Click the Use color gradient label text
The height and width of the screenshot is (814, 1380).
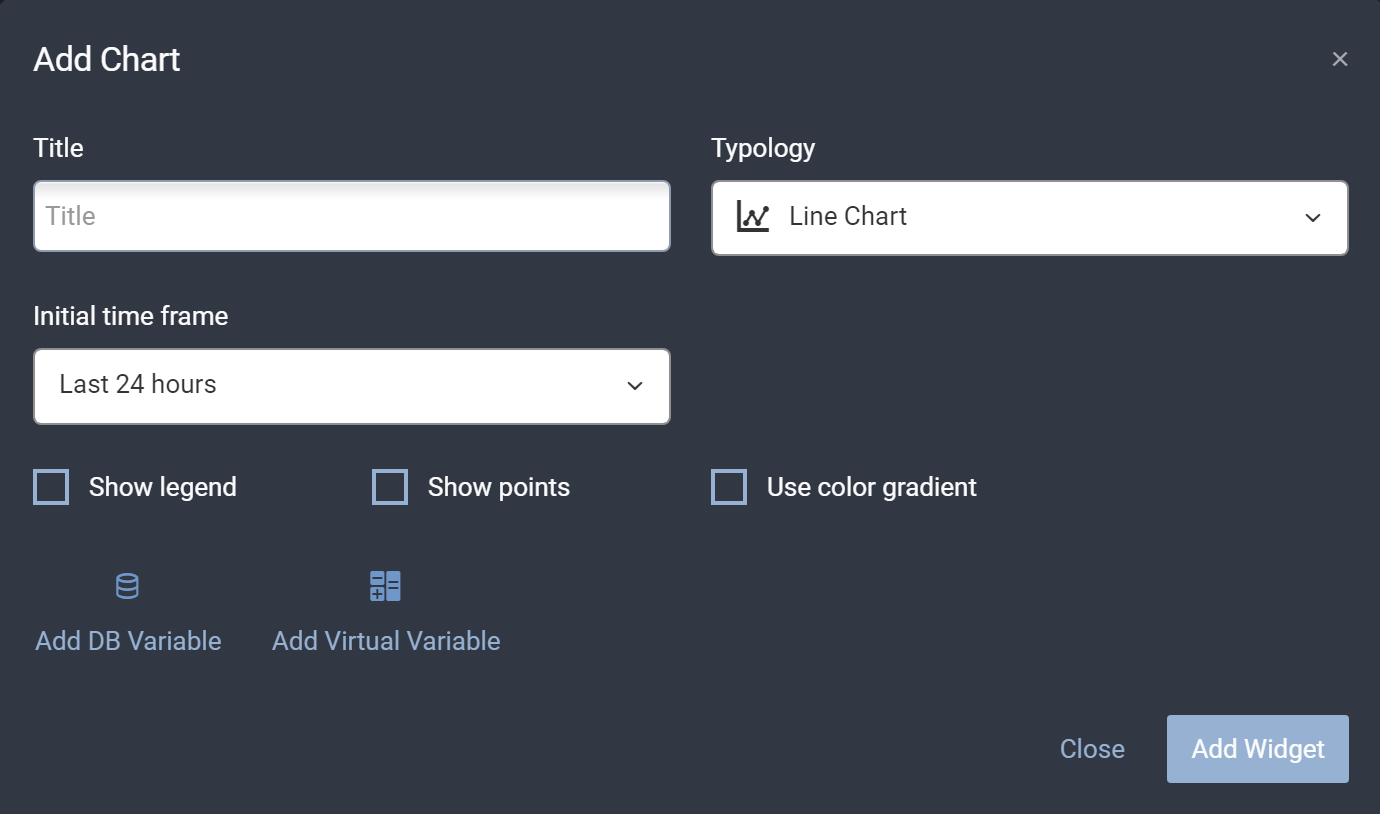tap(871, 487)
